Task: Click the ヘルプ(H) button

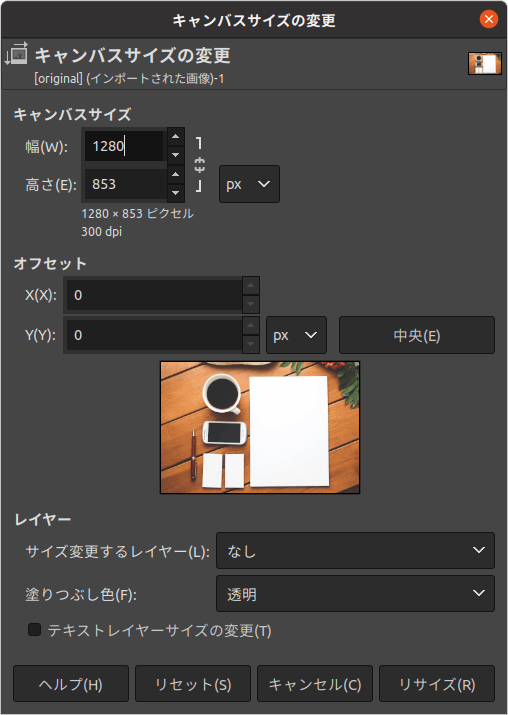Action: (x=71, y=684)
